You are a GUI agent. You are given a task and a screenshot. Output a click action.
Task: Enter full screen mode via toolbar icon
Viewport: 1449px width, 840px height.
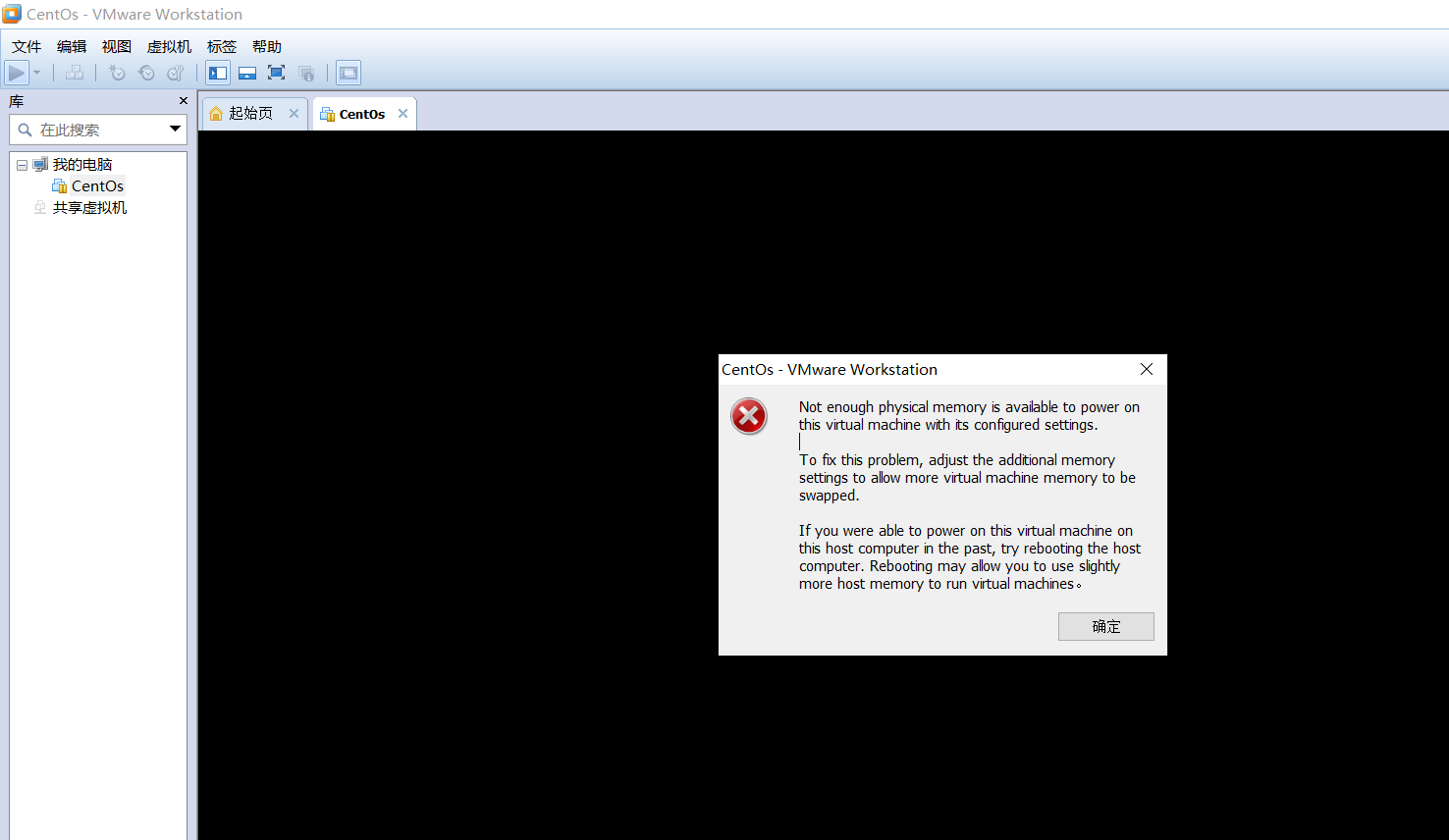click(276, 73)
